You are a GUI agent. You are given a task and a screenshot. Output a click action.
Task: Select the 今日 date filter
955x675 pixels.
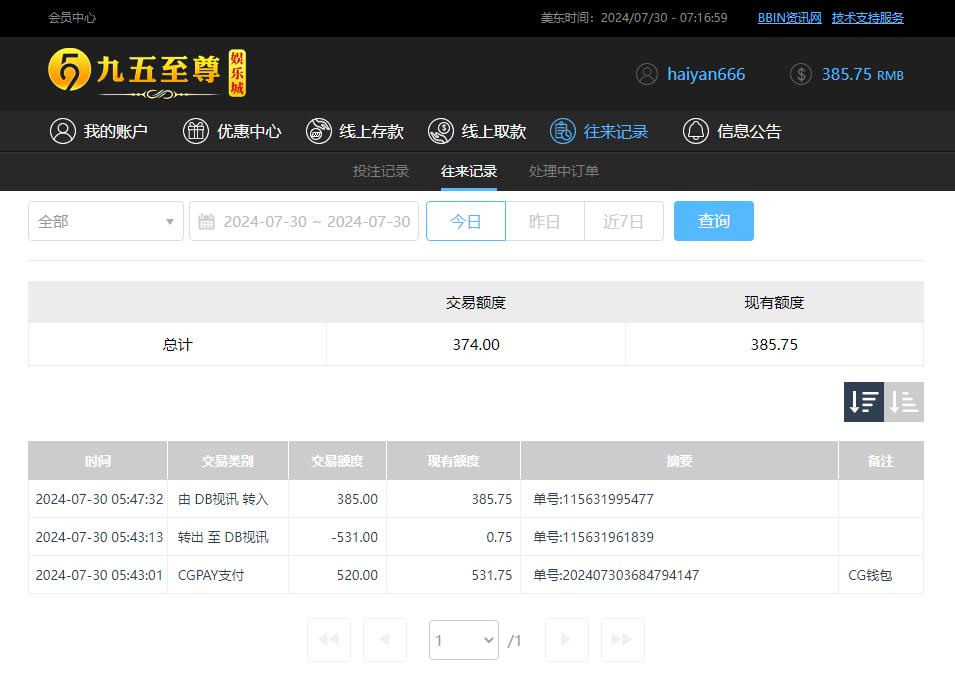point(465,221)
